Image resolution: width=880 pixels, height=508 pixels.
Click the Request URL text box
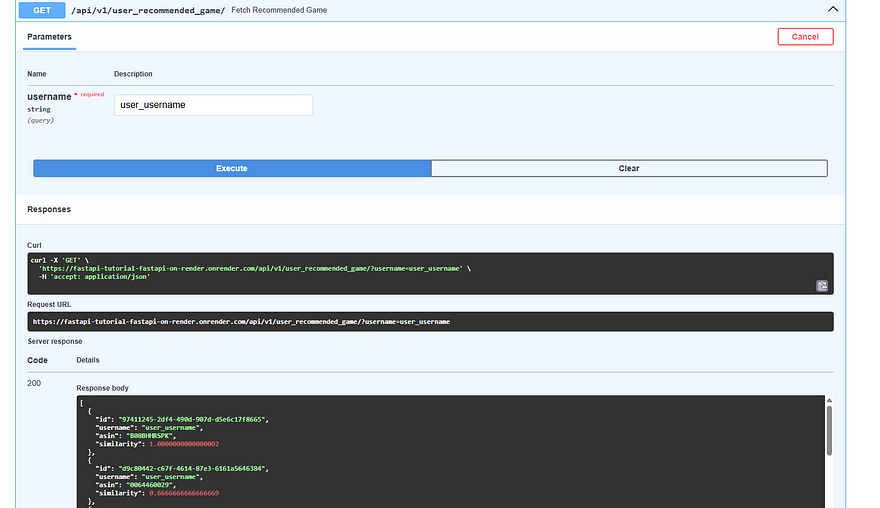(430, 322)
